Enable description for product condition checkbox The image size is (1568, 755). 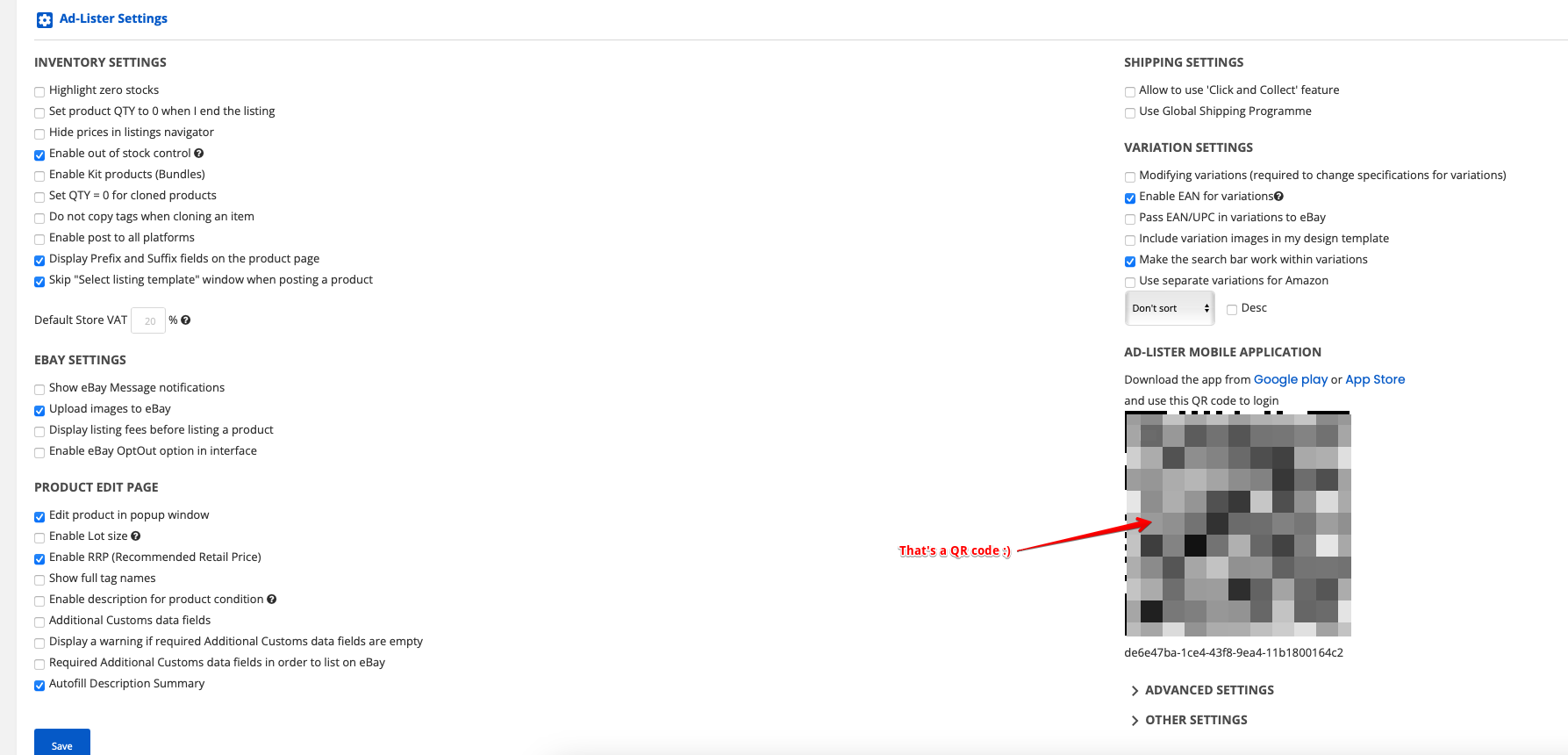[x=39, y=600]
